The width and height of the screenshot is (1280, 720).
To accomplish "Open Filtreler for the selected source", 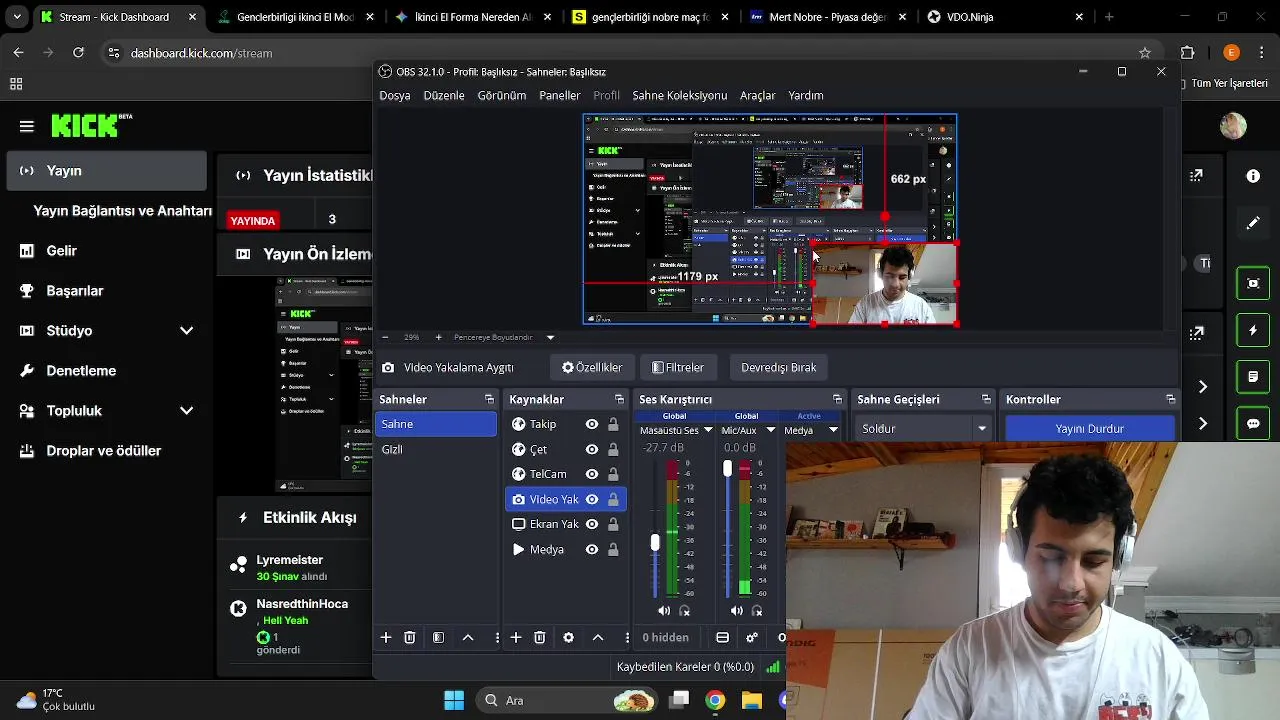I will point(678,367).
